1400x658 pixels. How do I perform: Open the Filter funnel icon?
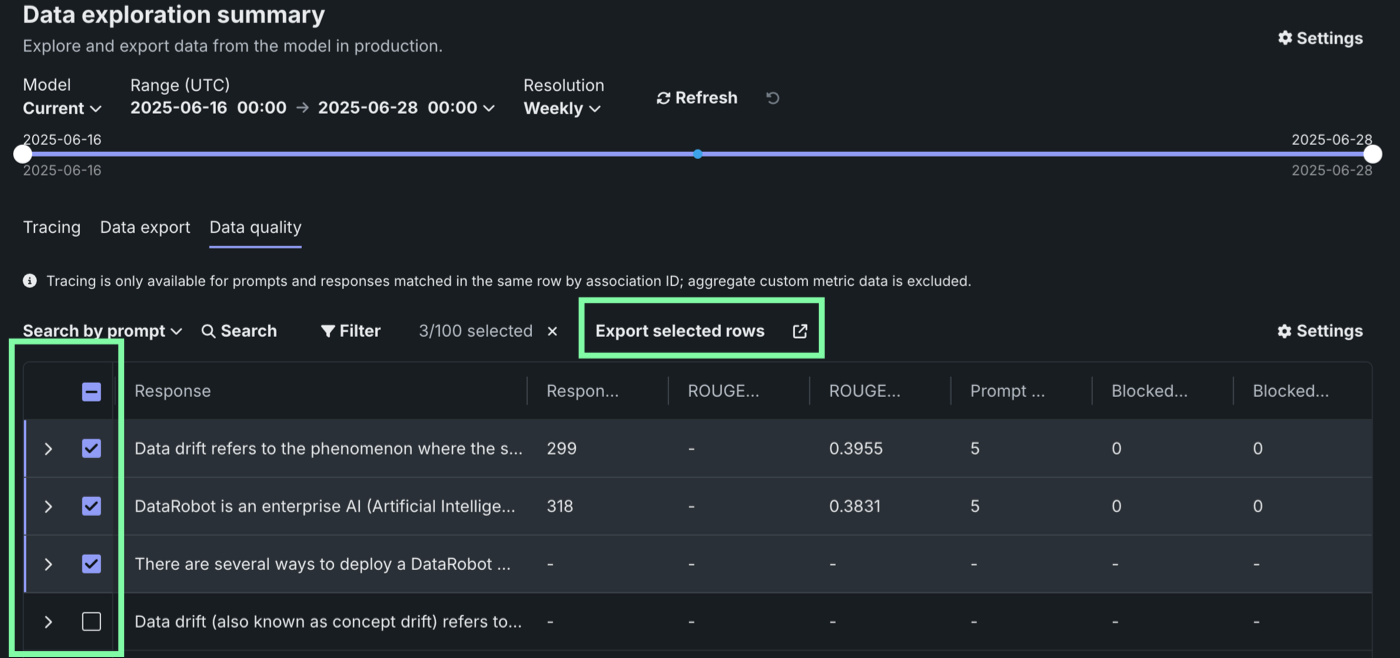(328, 331)
